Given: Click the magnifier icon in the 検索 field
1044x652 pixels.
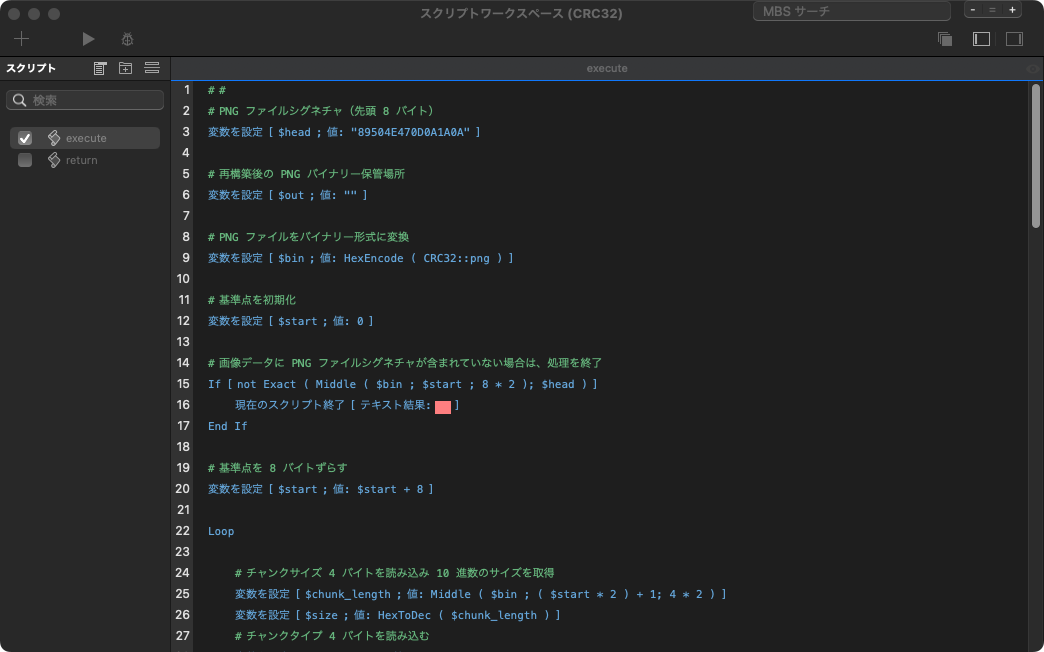Looking at the screenshot, I should coord(20,100).
